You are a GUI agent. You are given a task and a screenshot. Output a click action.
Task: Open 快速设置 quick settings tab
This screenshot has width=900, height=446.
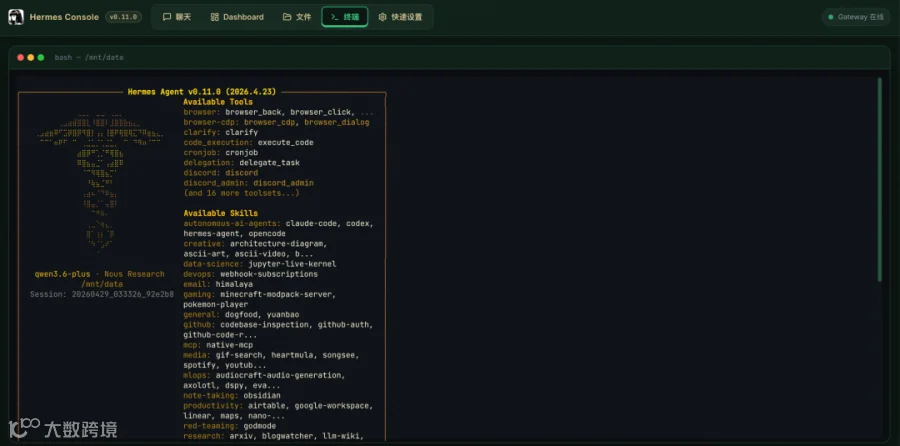[x=400, y=17]
